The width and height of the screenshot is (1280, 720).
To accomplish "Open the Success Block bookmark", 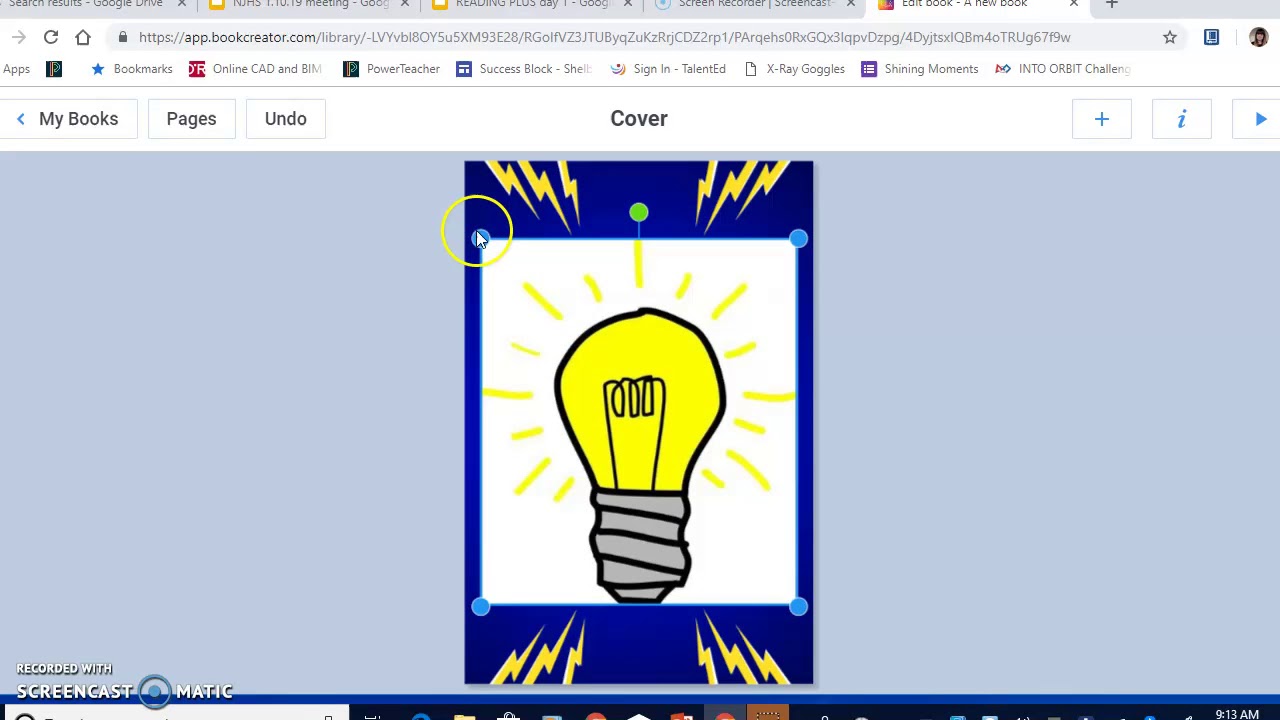I will [x=524, y=69].
